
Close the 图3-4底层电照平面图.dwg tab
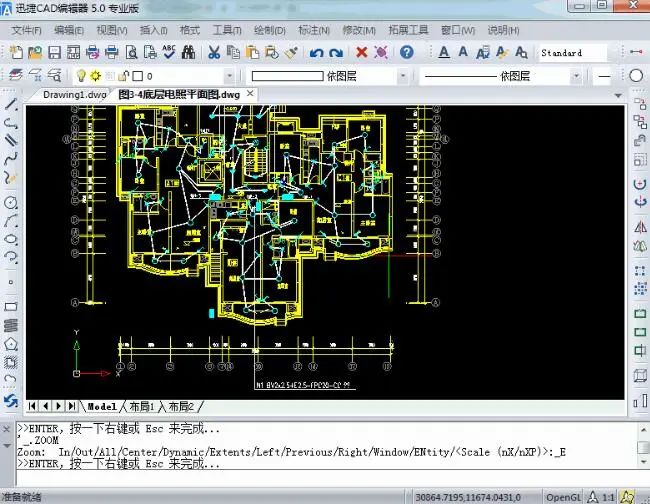pos(250,94)
